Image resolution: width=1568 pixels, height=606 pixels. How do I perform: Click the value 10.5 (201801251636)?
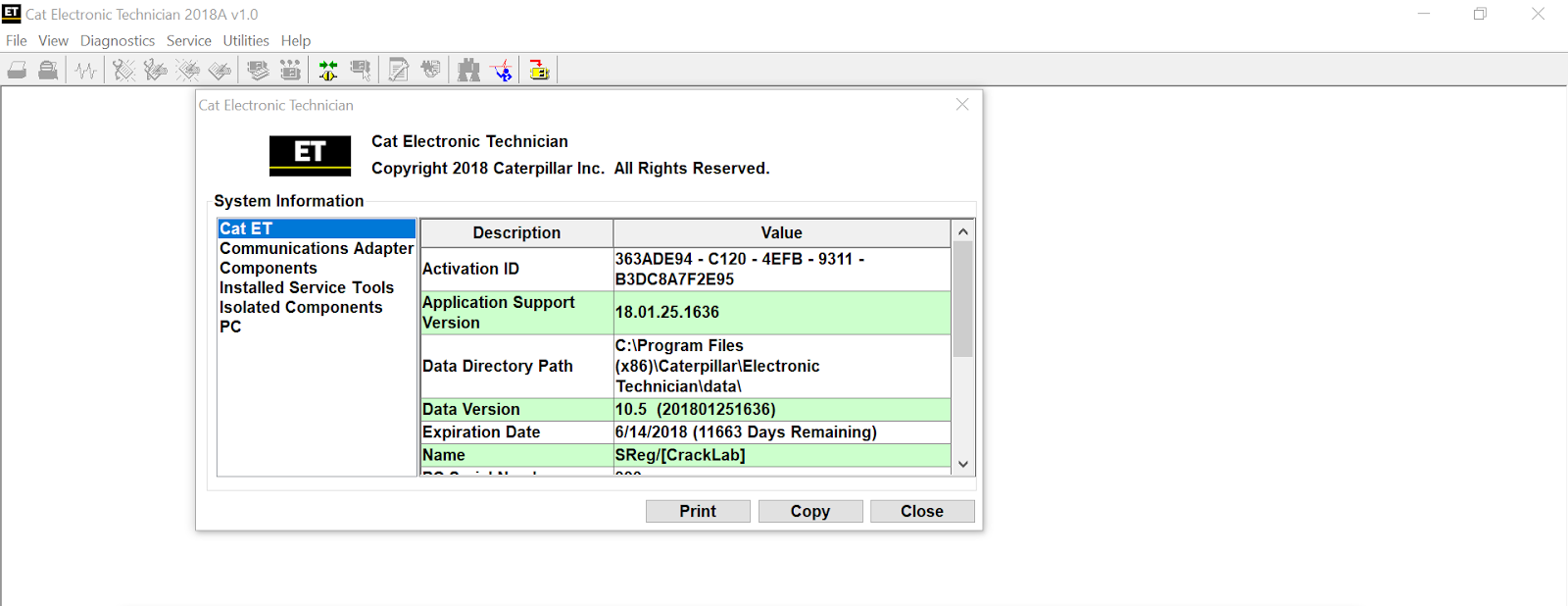click(782, 409)
